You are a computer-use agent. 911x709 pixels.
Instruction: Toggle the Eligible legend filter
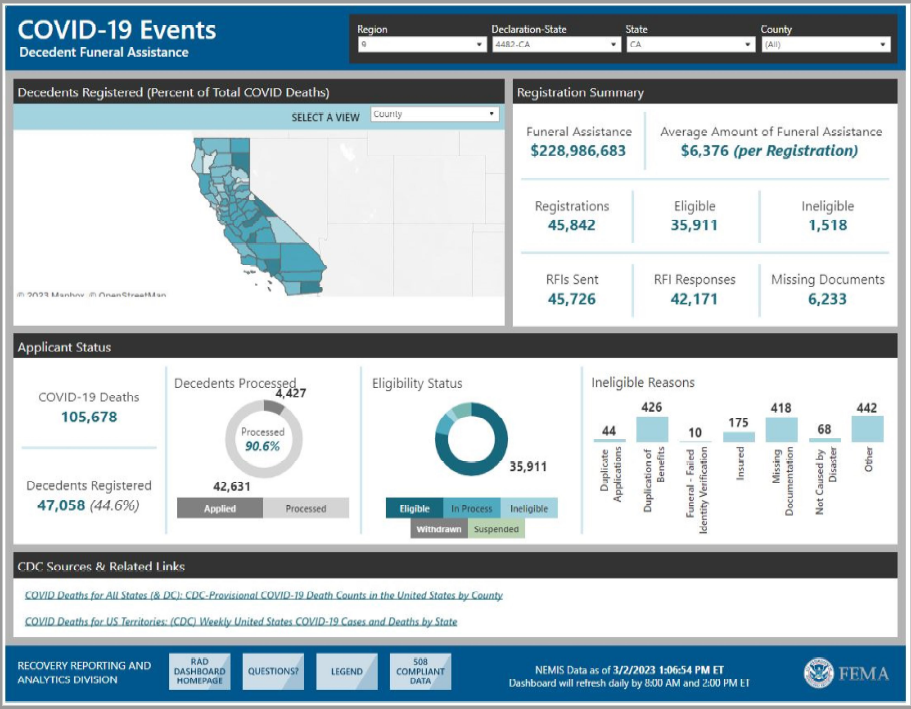pos(414,509)
